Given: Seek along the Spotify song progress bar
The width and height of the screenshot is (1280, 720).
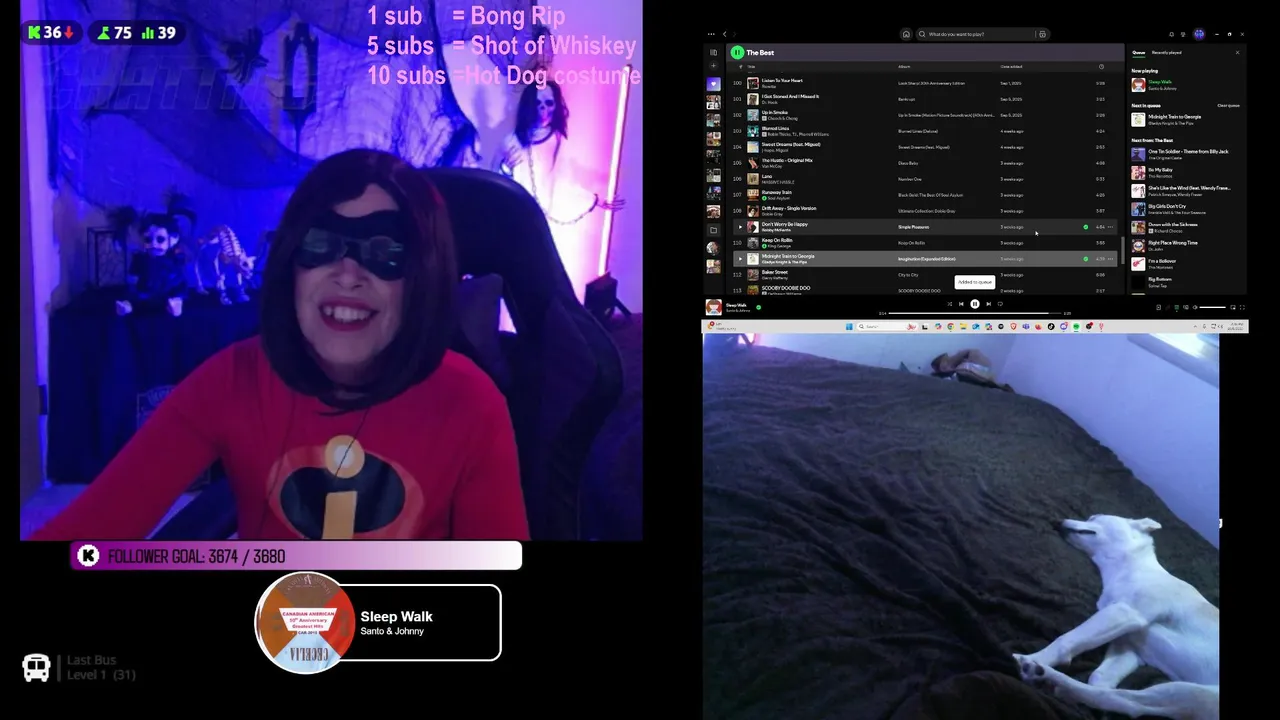Looking at the screenshot, I should click(975, 313).
